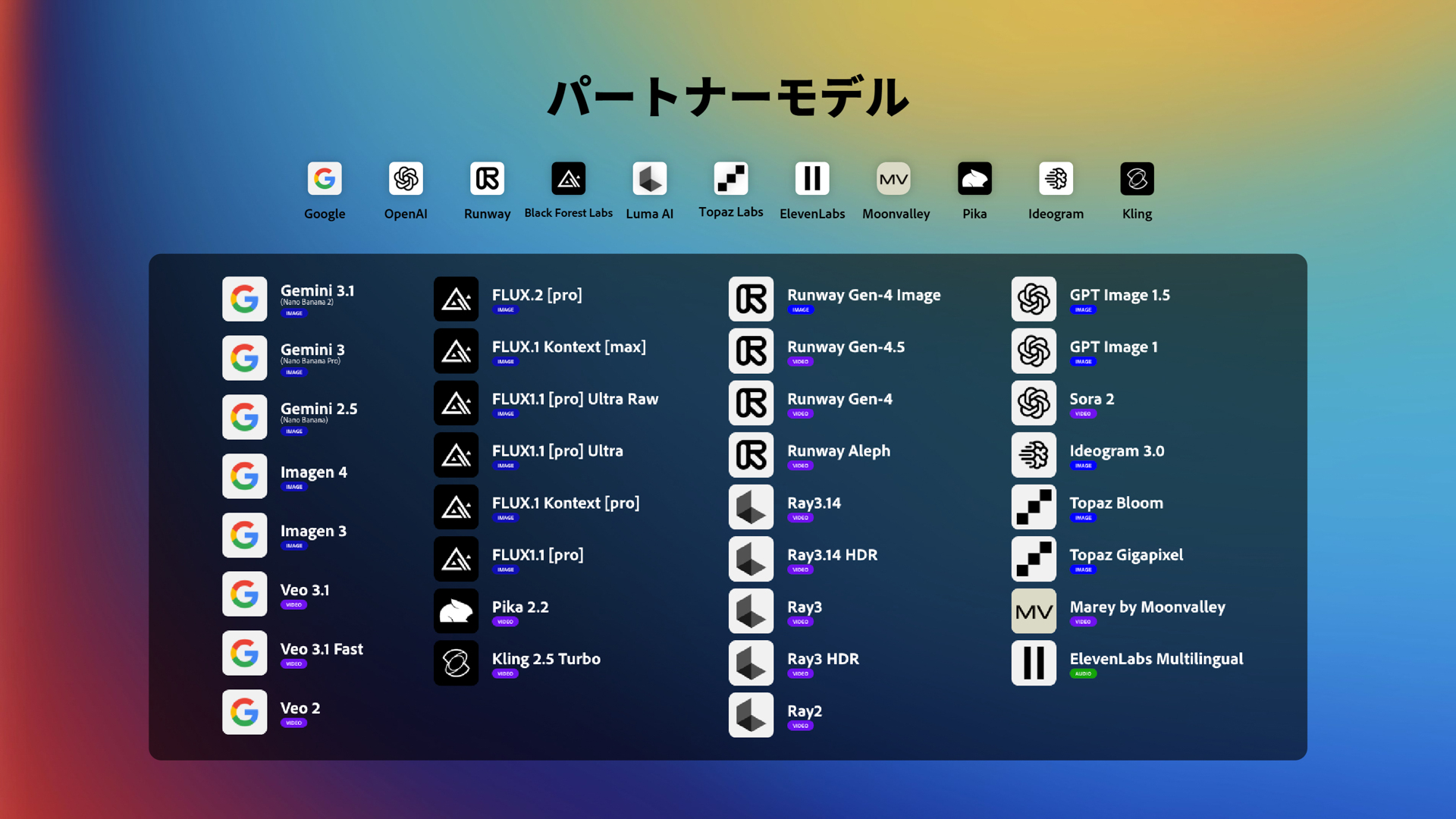Click the green AUDIO tag under ElevenLabs Multilingual
The height and width of the screenshot is (819, 1456).
coord(1083,674)
